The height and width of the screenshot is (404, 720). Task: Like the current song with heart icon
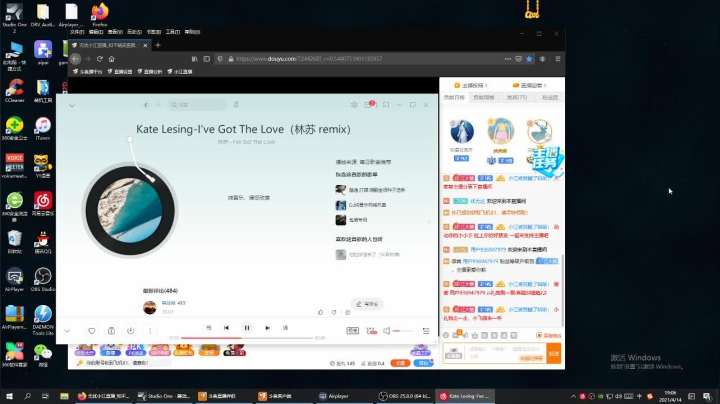pos(91,331)
